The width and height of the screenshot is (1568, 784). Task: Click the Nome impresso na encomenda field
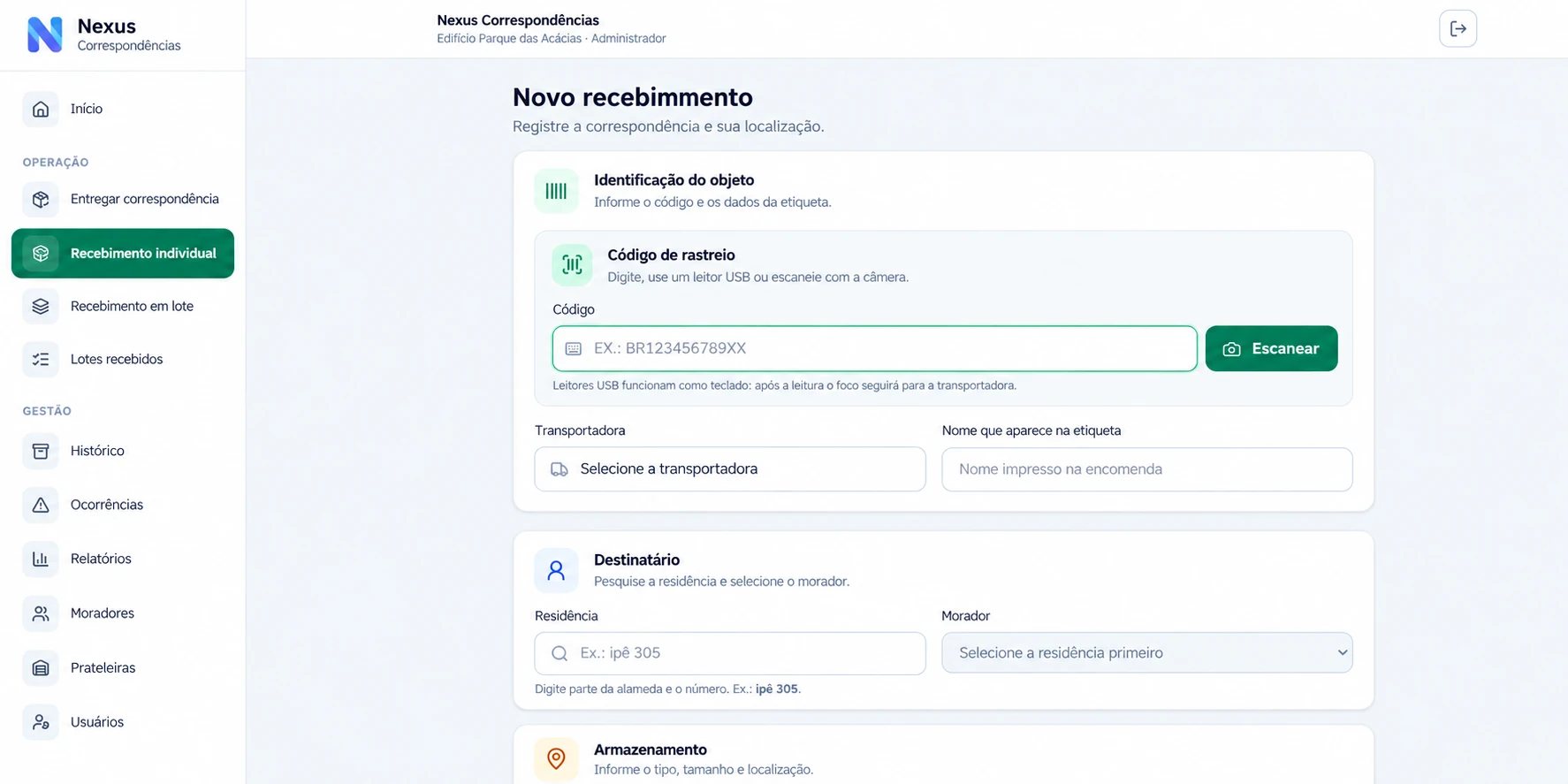tap(1146, 469)
